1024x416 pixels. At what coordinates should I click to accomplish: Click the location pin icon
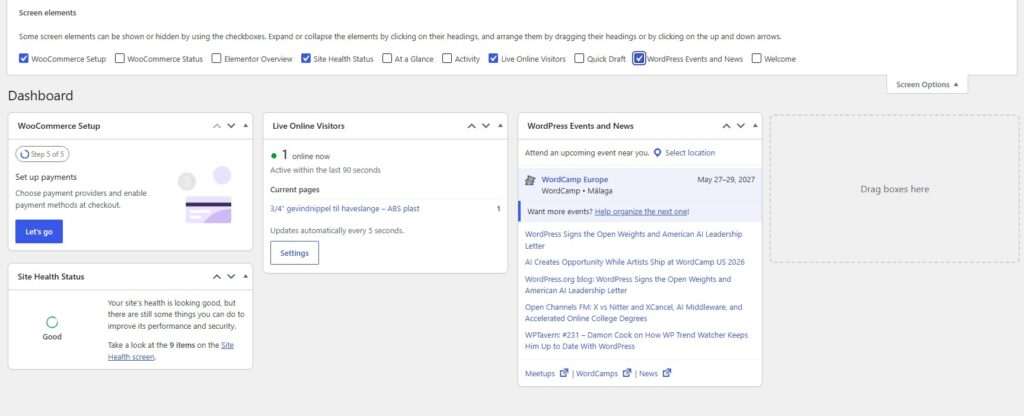tap(658, 153)
